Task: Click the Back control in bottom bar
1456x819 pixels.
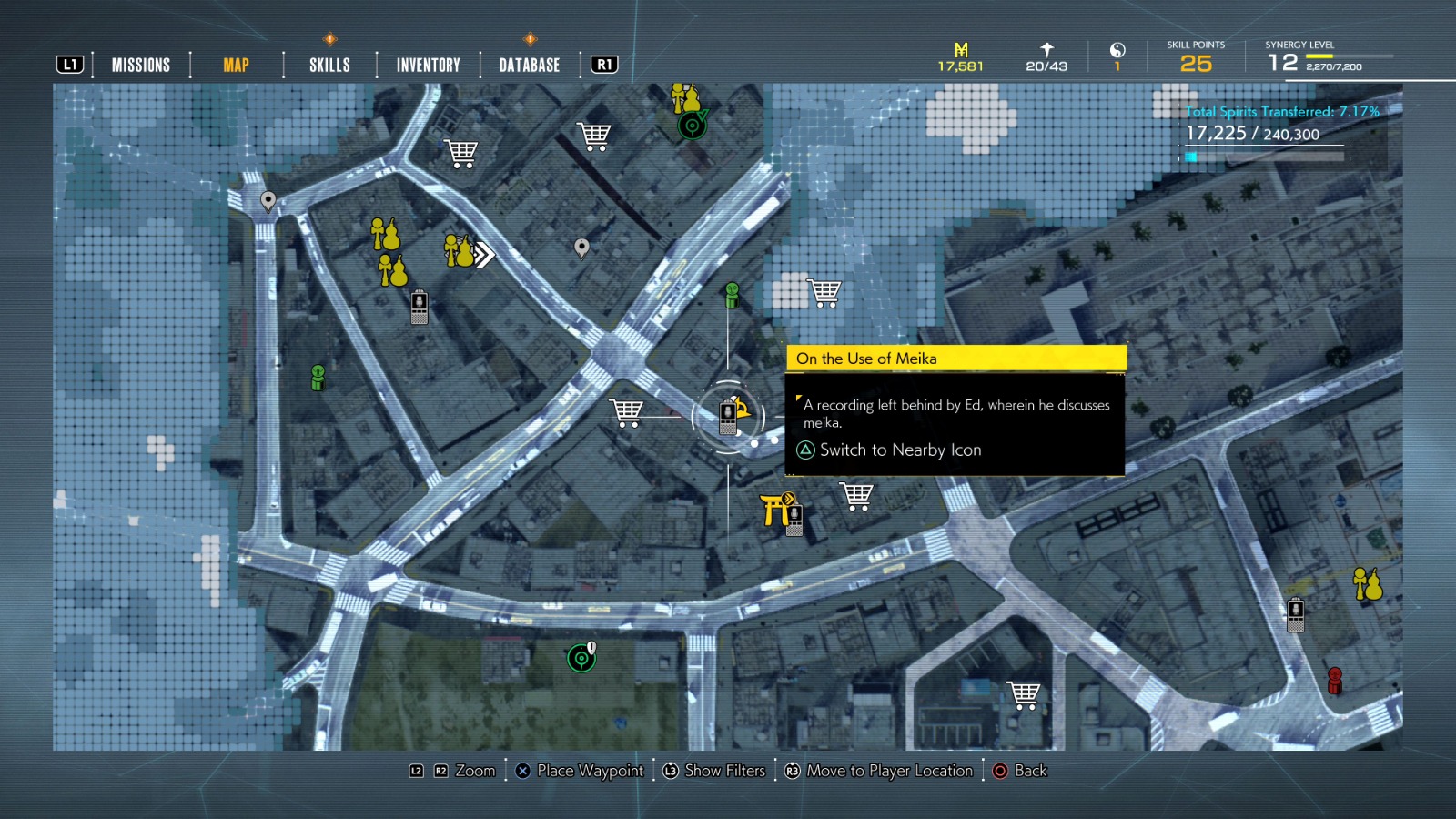Action: pos(1019,771)
